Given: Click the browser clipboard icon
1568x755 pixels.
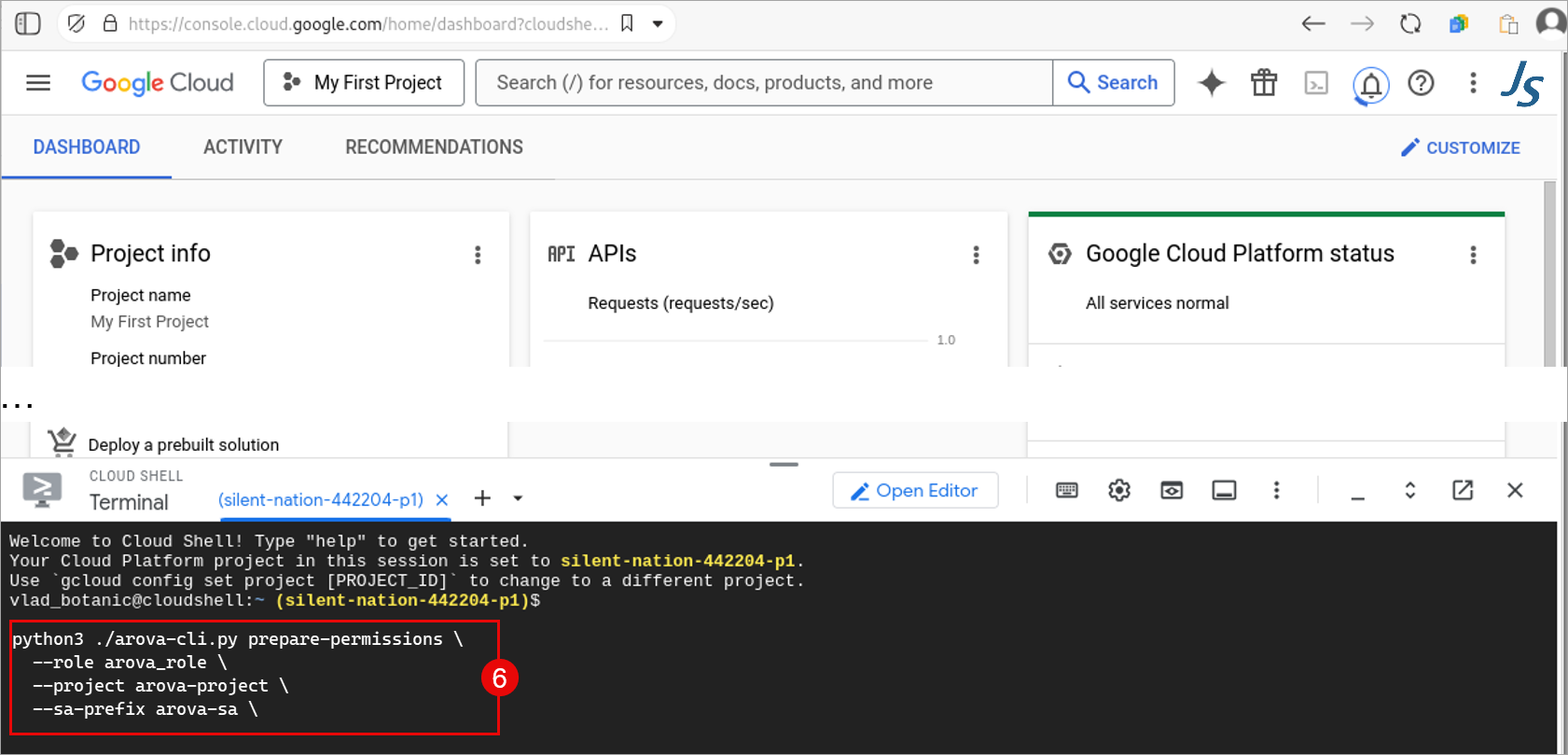Looking at the screenshot, I should coord(1507,24).
